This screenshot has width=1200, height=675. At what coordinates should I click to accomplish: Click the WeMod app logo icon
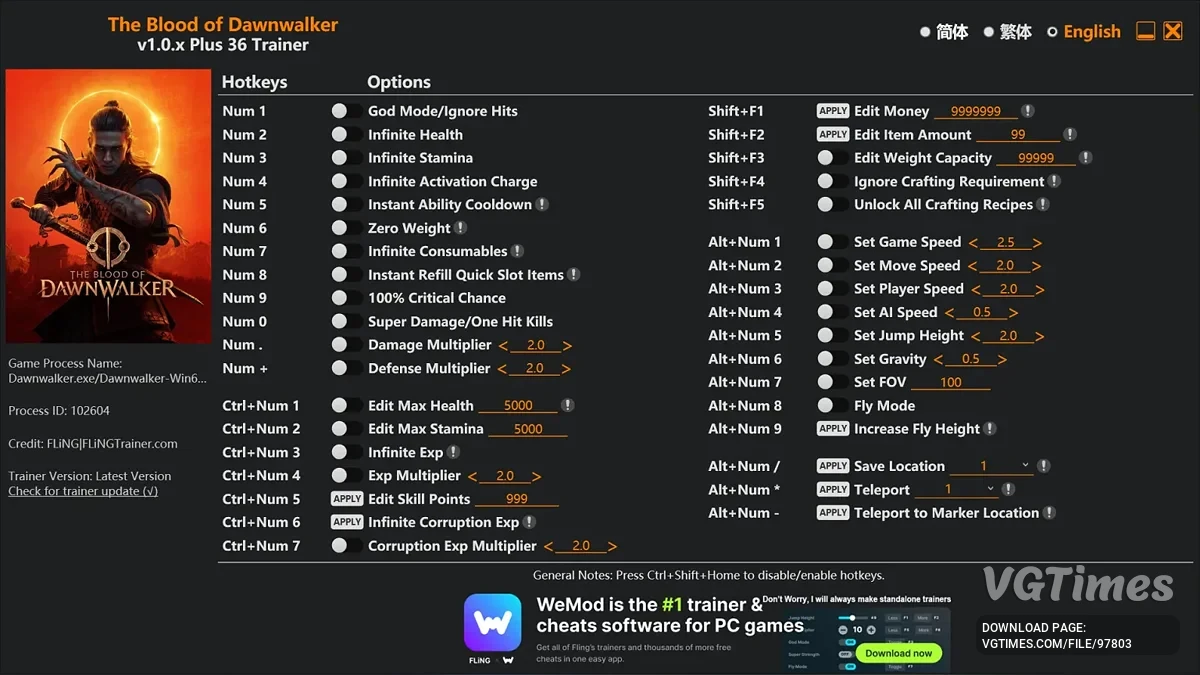click(x=492, y=622)
